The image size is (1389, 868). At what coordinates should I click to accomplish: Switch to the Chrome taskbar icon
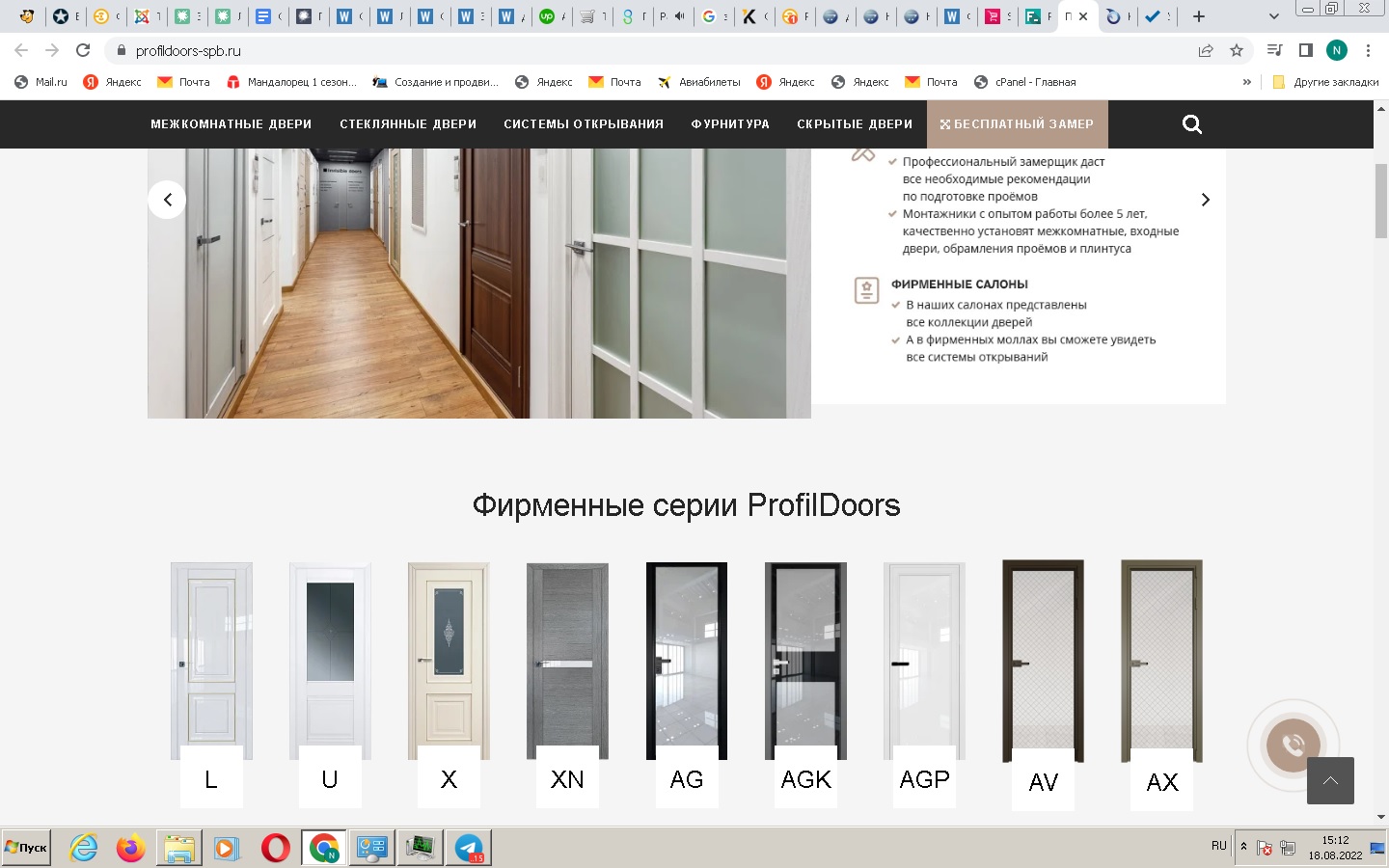(324, 848)
